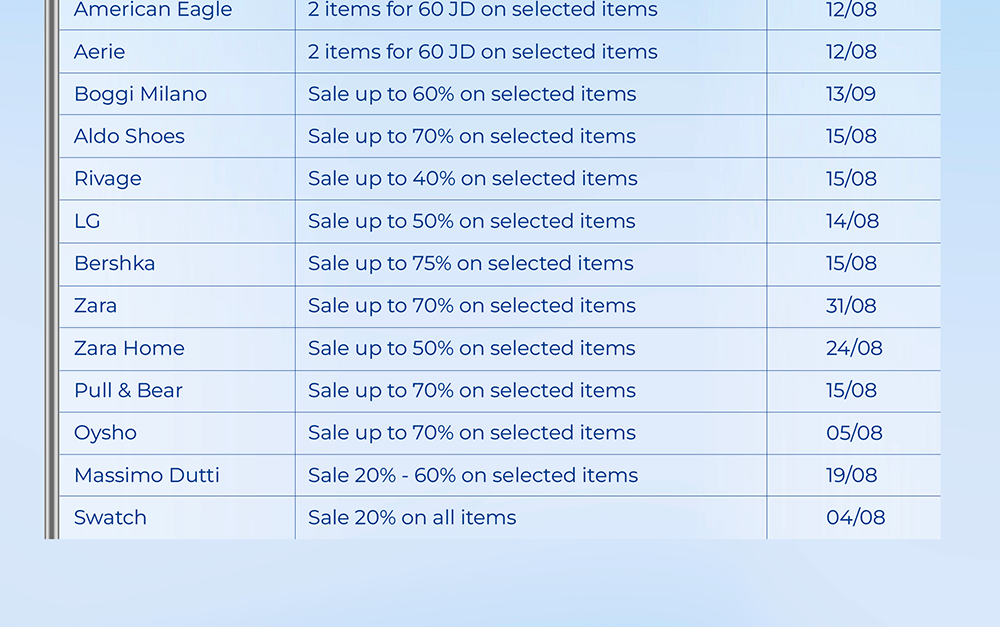Select the 'Sale 20% - 60%' offer text
The image size is (1000, 627).
pyautogui.click(x=473, y=475)
